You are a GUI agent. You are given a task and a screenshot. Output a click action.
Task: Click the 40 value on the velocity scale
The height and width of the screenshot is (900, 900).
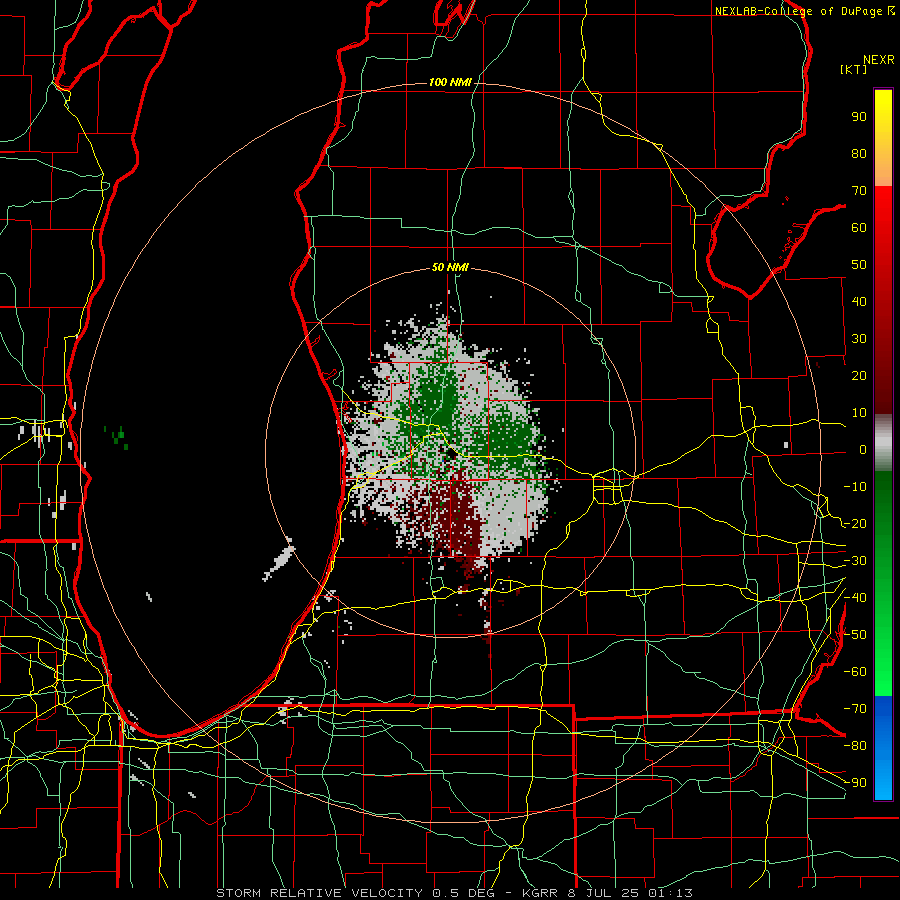[859, 302]
